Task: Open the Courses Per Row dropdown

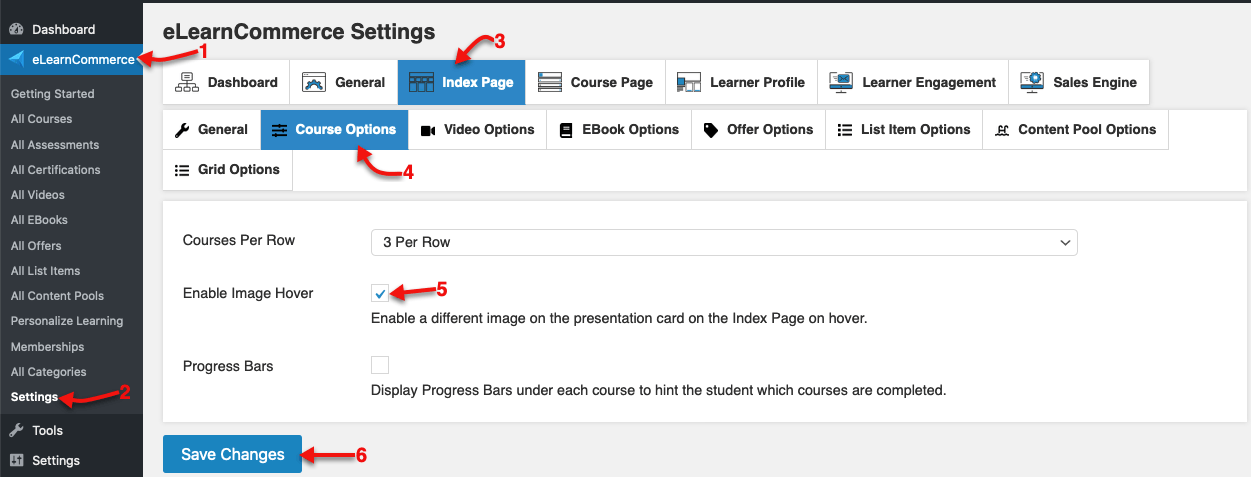Action: click(724, 242)
